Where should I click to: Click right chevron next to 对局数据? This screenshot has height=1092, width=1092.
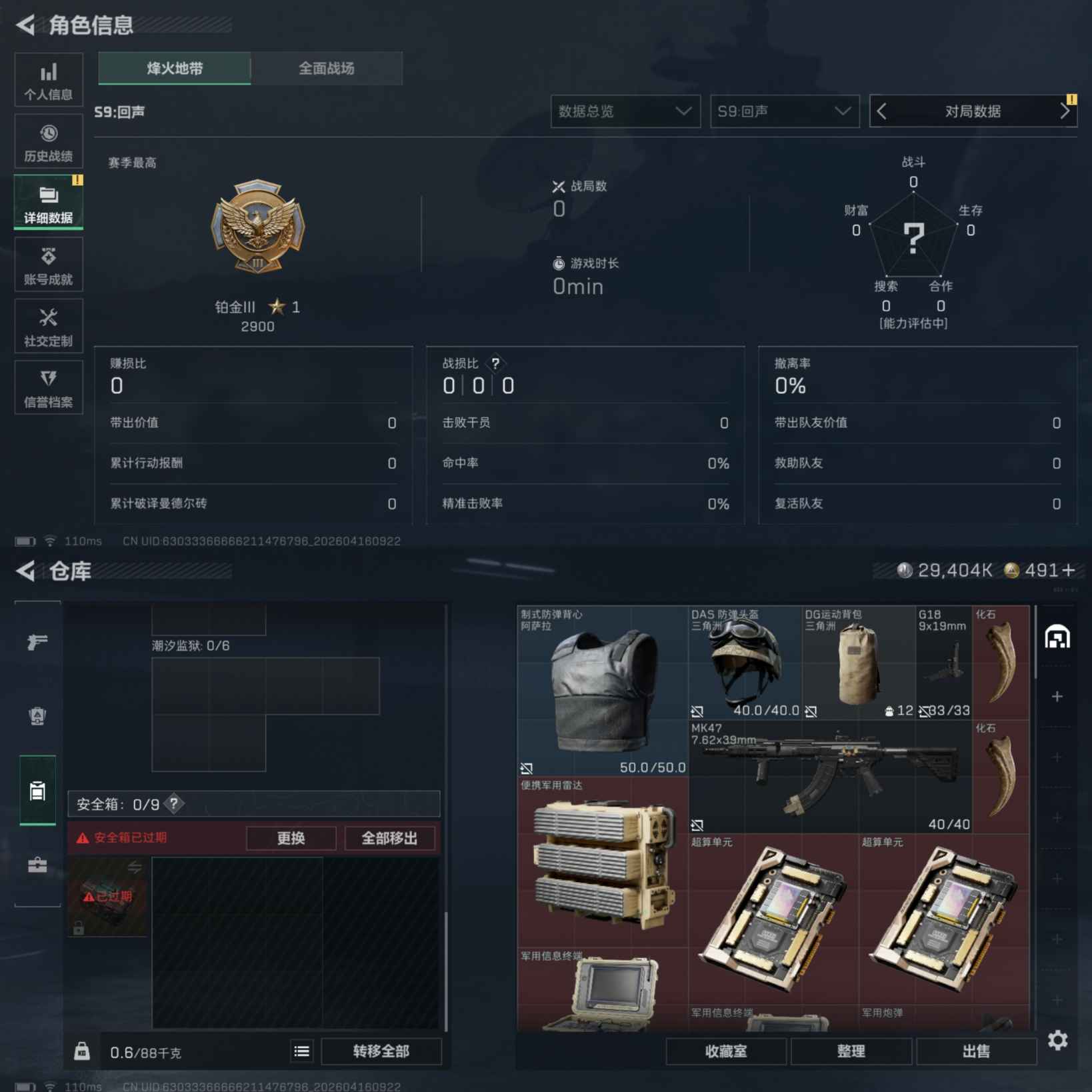[x=1065, y=111]
